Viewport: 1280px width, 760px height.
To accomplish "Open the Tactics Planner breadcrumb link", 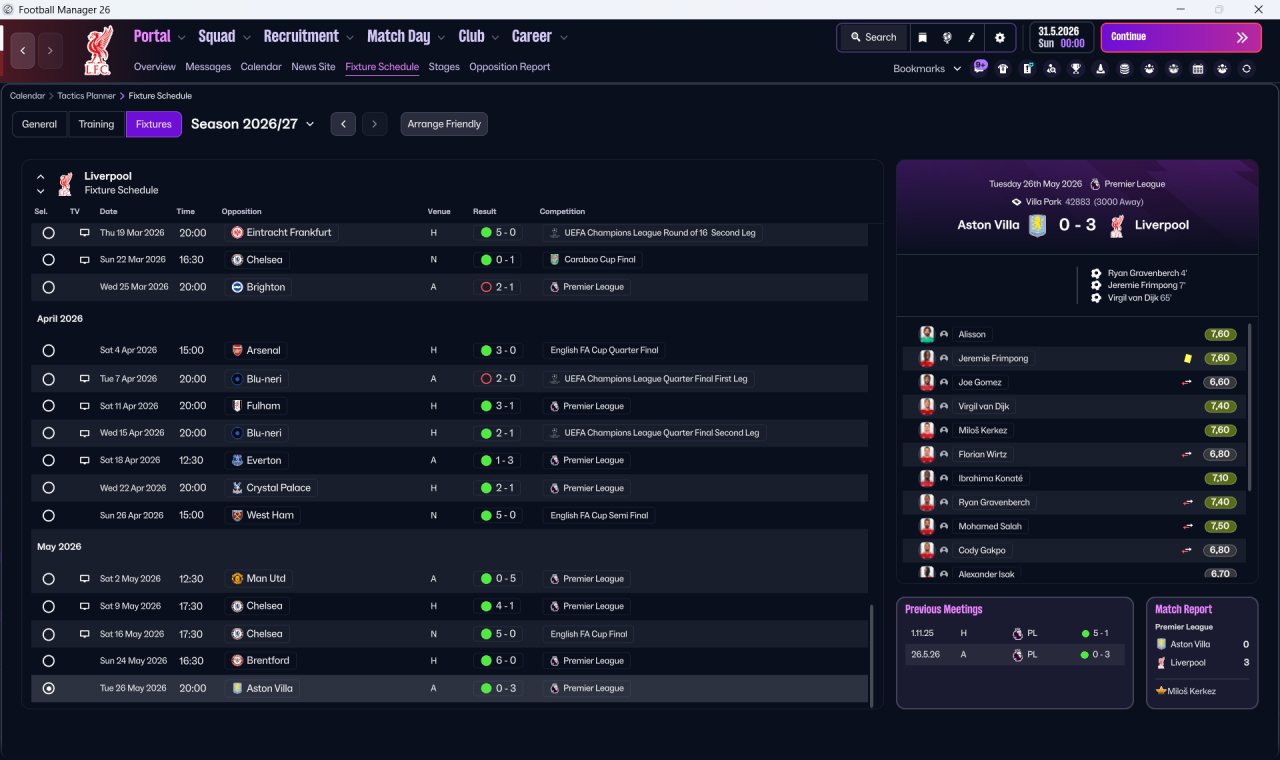I will (86, 96).
